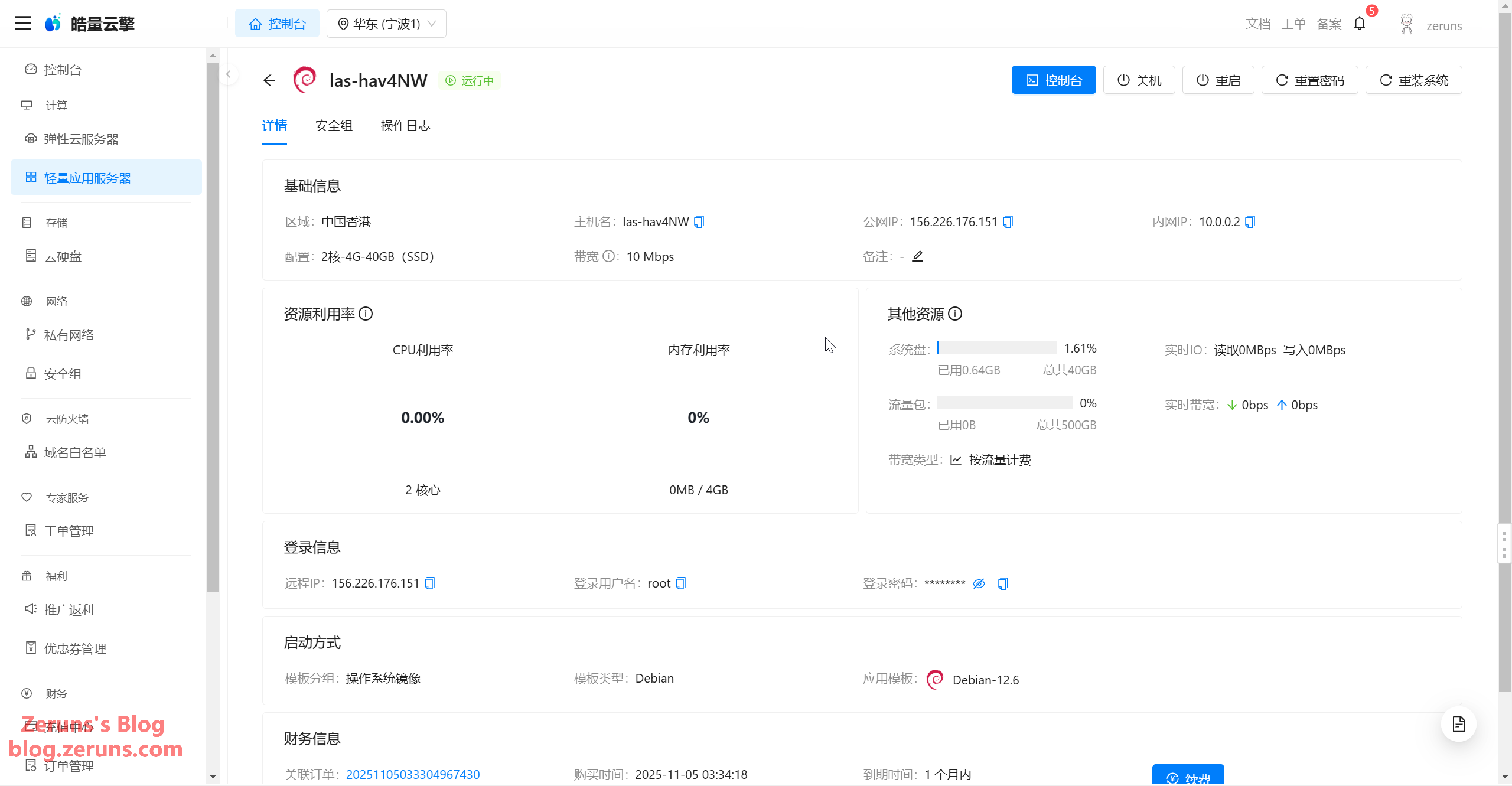Screen dimensions: 1512x786
Task: Collapse the sidebar with the chevron handle
Action: (x=228, y=74)
